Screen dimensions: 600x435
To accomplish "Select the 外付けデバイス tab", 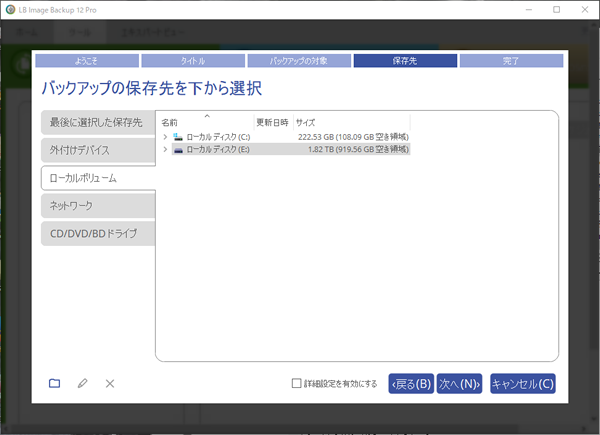I will pyautogui.click(x=98, y=150).
